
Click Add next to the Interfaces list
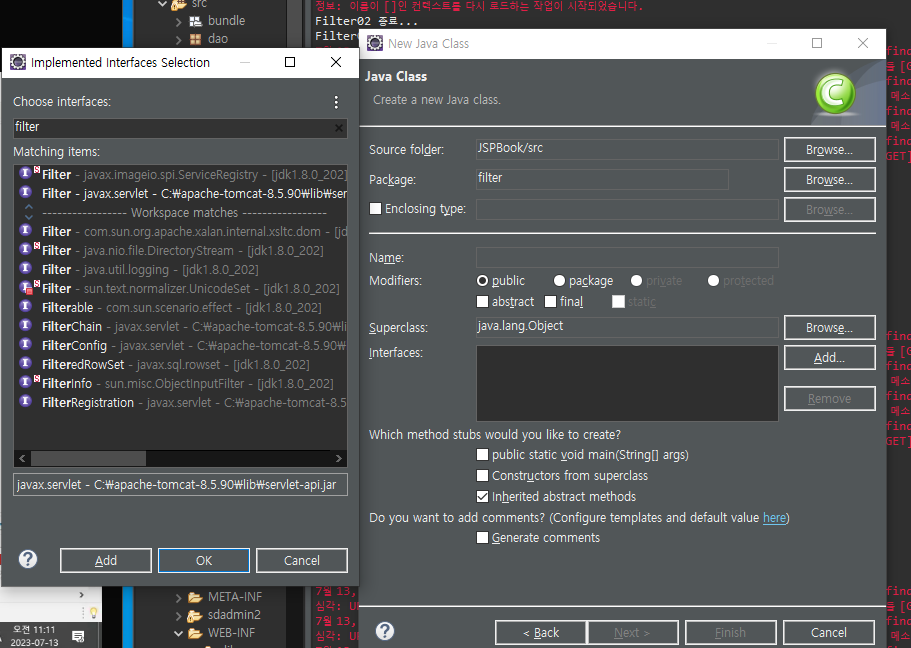click(x=829, y=357)
